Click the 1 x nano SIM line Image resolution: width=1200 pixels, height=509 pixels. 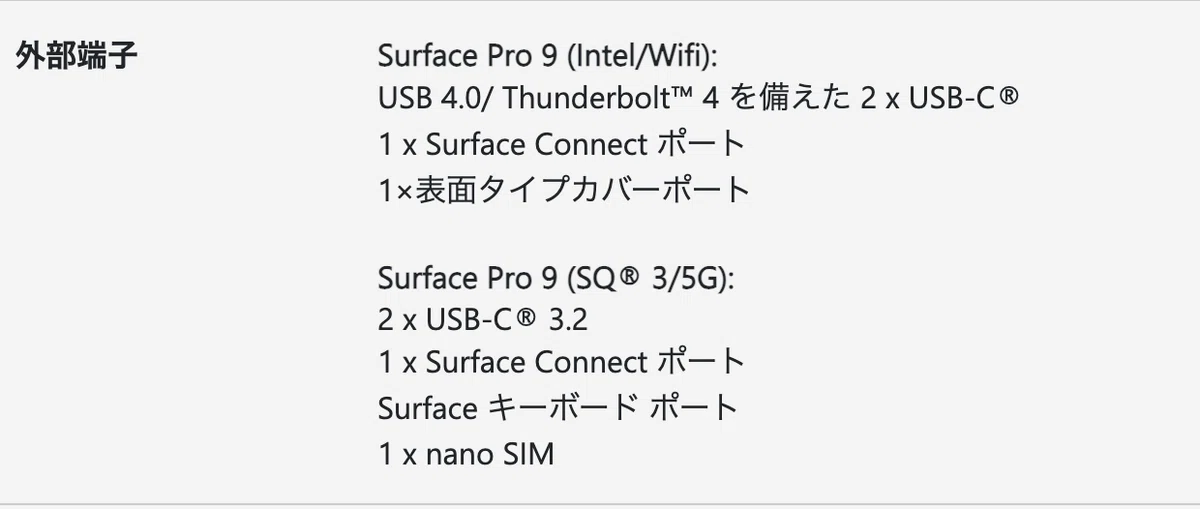466,455
